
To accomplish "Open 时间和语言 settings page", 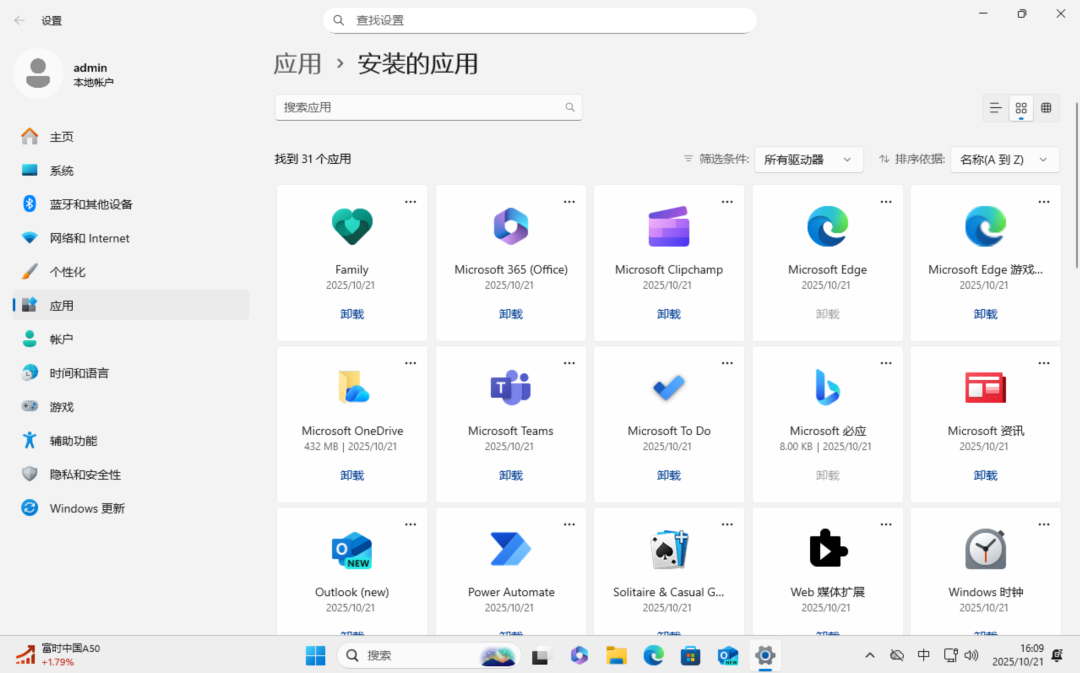I will pyautogui.click(x=131, y=373).
